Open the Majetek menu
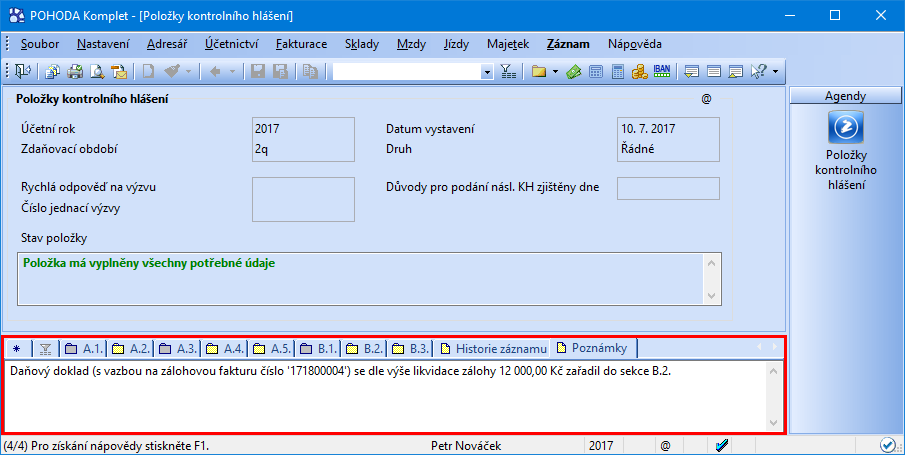905x455 pixels. [508, 44]
